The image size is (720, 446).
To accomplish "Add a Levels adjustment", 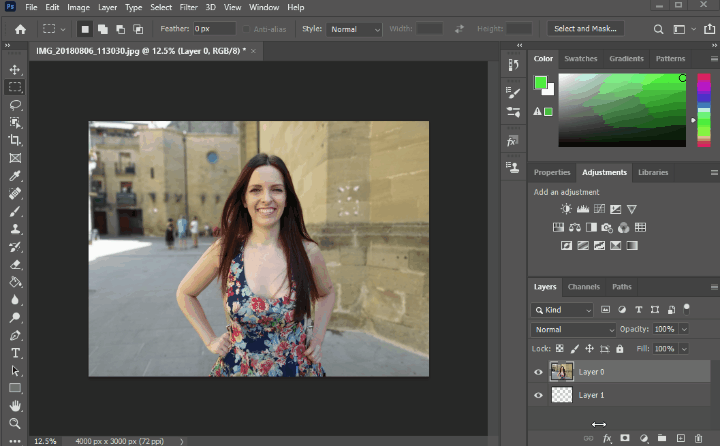I will point(583,209).
